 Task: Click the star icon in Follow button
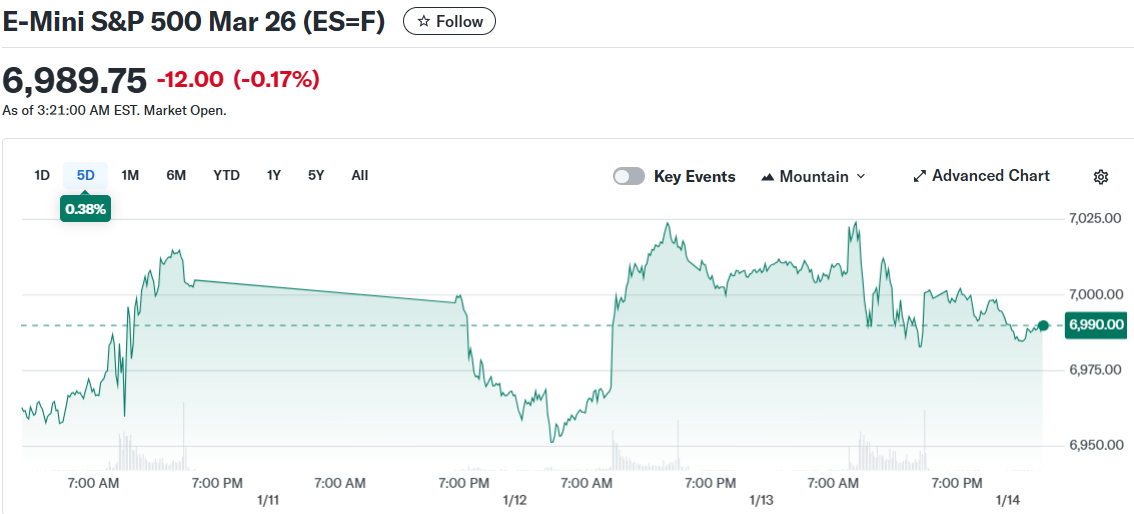424,21
